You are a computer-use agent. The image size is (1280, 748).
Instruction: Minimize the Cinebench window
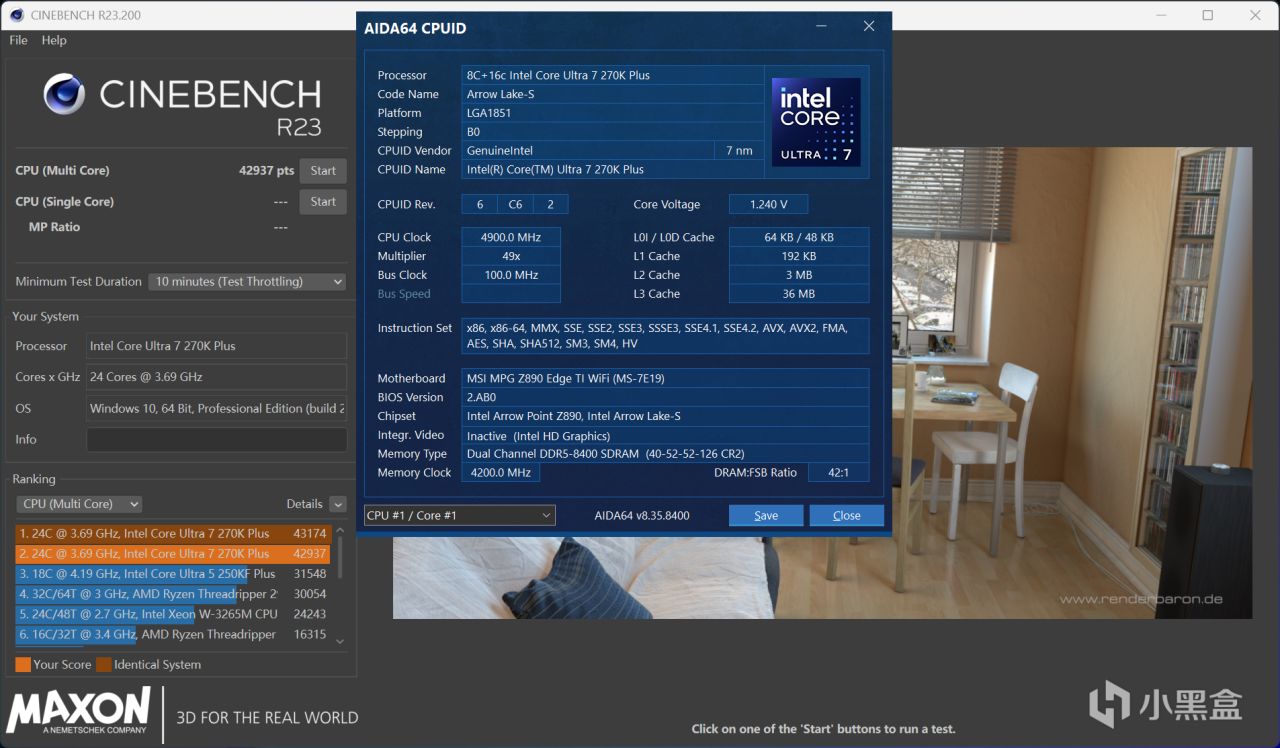(1161, 15)
